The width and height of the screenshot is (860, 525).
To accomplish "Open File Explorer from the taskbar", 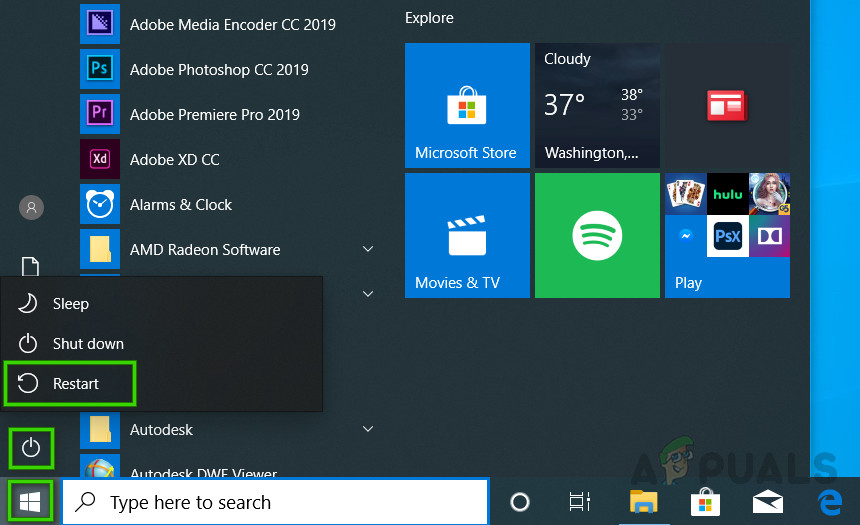I will click(643, 501).
